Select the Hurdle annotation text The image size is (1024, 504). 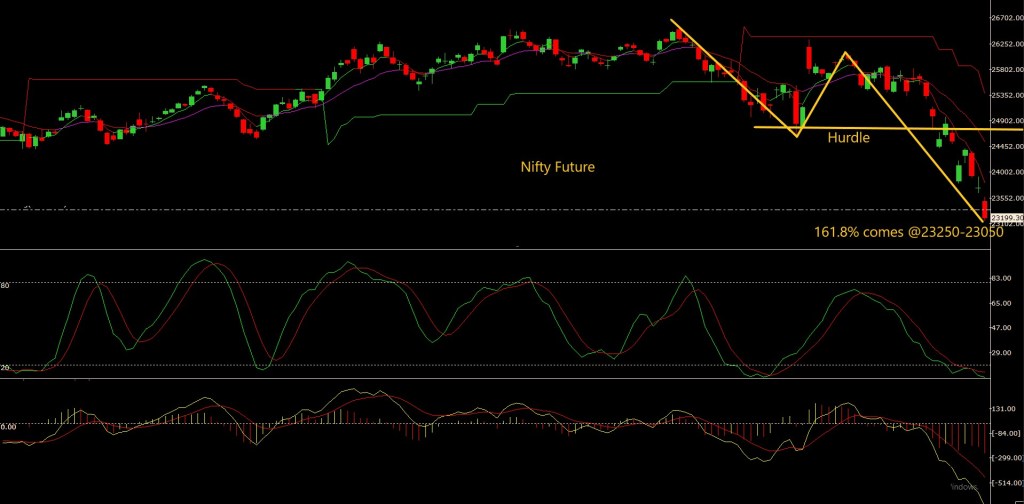coord(848,139)
